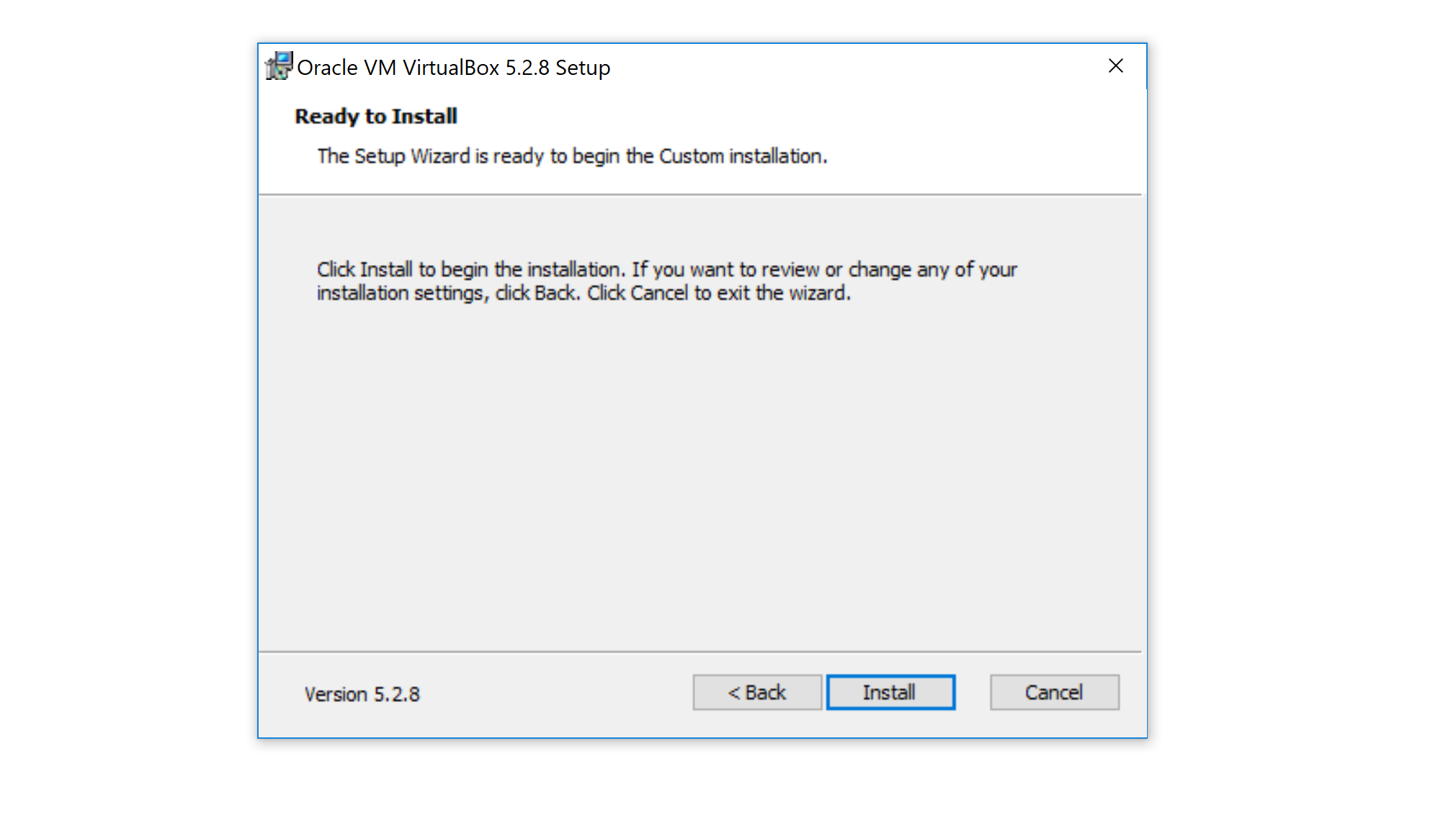Go back using the < Back button
Image resolution: width=1456 pixels, height=818 pixels.
coord(756,693)
